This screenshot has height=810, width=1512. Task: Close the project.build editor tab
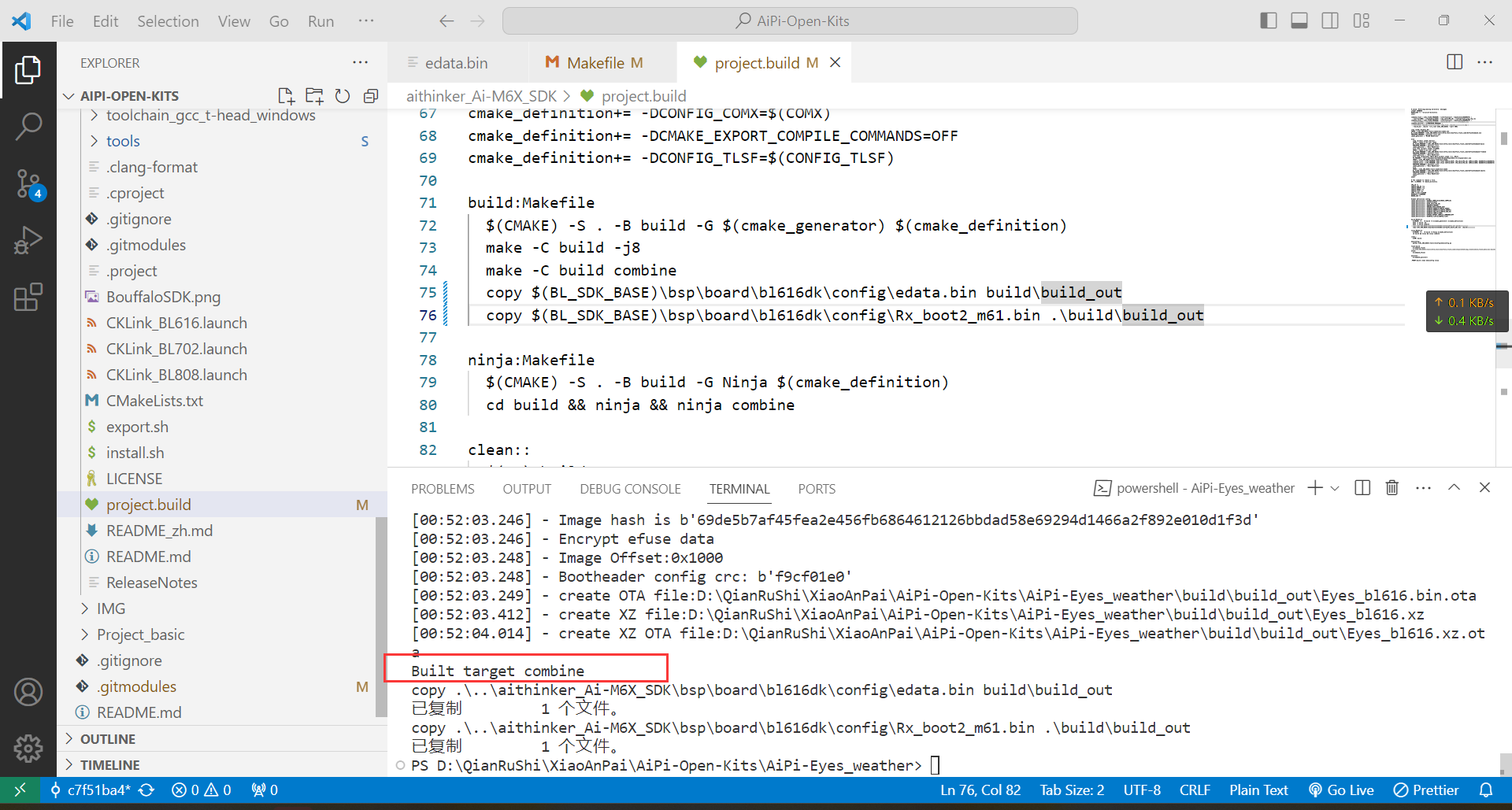click(836, 62)
